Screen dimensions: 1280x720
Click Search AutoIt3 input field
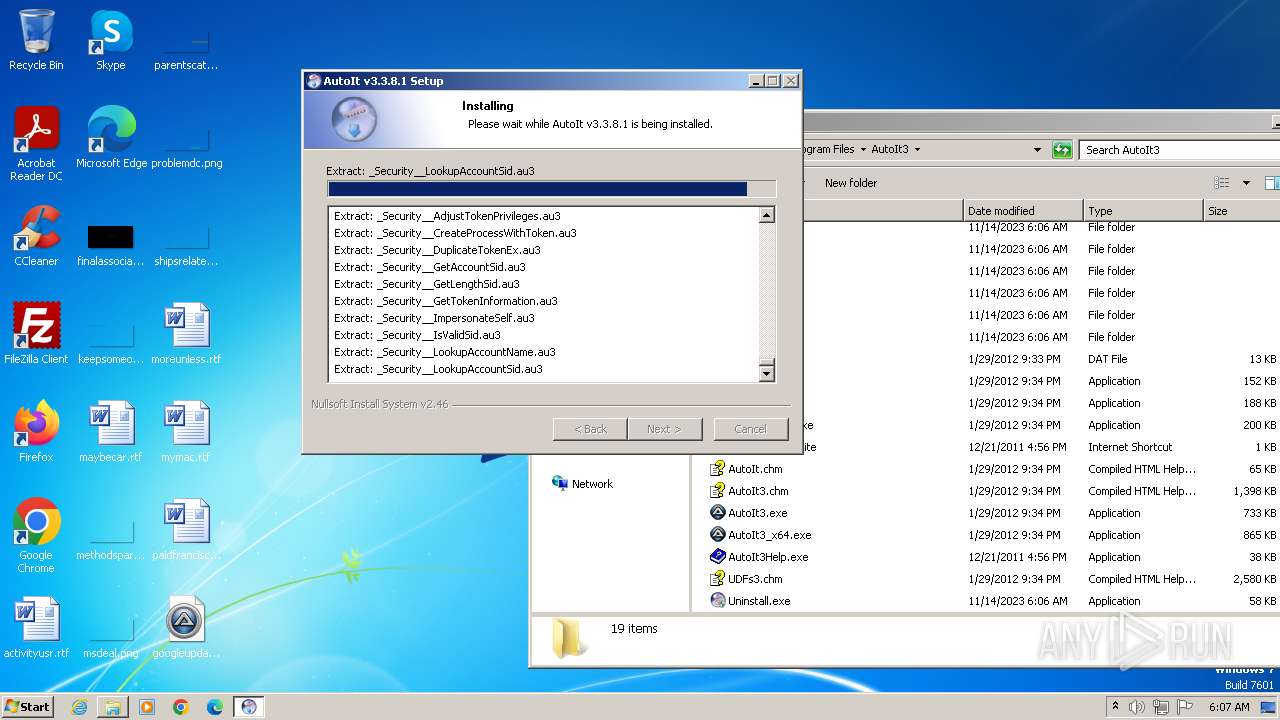click(x=1180, y=150)
